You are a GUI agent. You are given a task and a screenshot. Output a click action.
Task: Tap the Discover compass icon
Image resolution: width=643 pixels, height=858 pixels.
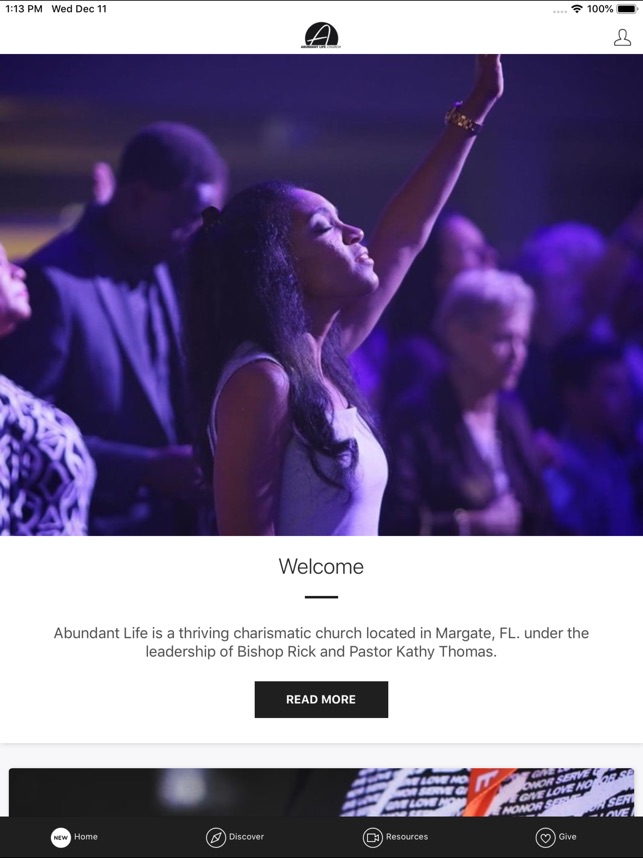pyautogui.click(x=216, y=837)
